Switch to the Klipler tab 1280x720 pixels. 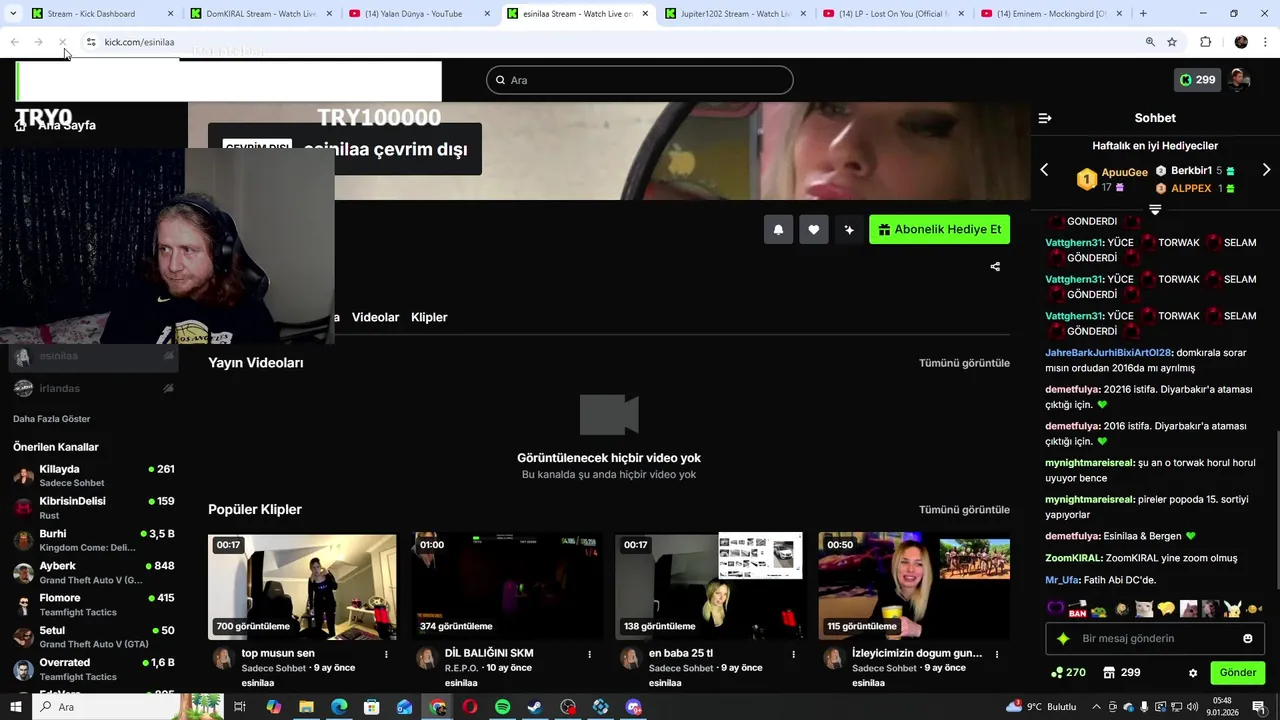tap(429, 317)
